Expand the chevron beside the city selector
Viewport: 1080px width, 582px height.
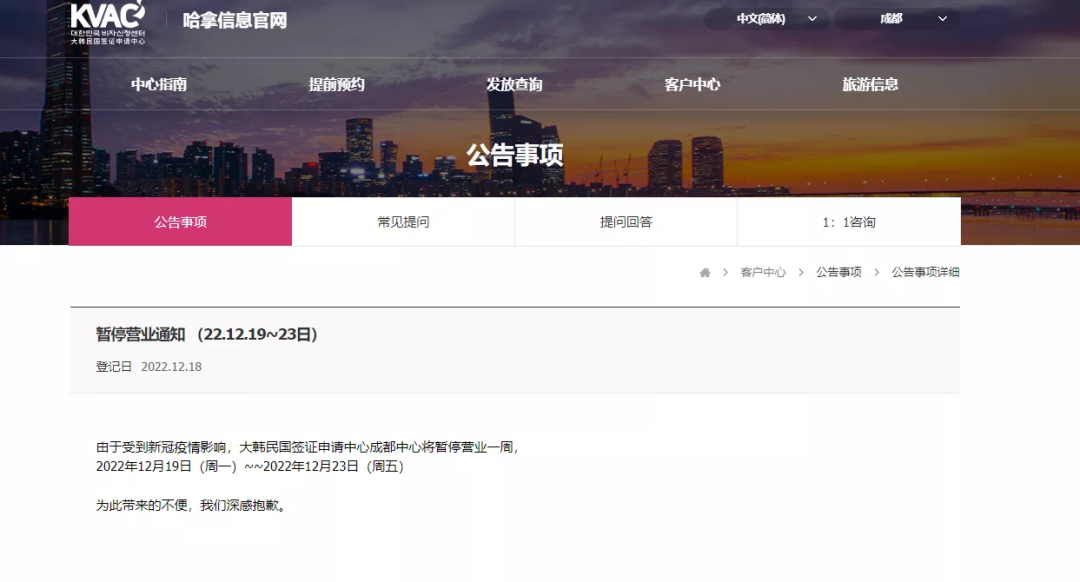941,18
